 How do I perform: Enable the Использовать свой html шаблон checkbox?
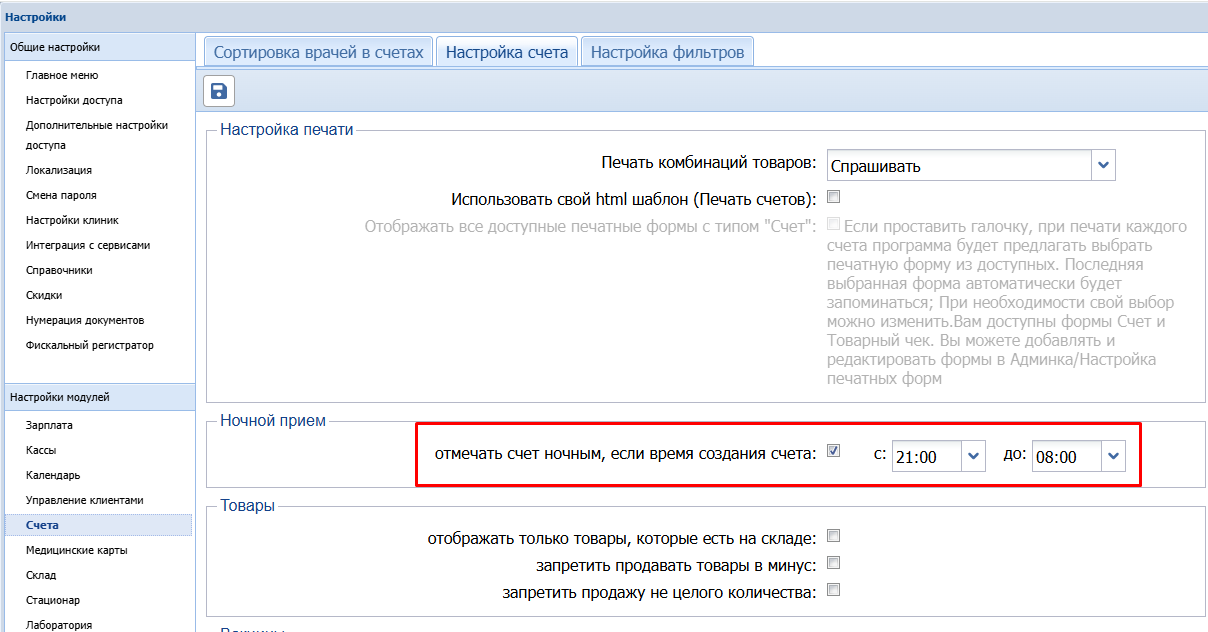833,196
